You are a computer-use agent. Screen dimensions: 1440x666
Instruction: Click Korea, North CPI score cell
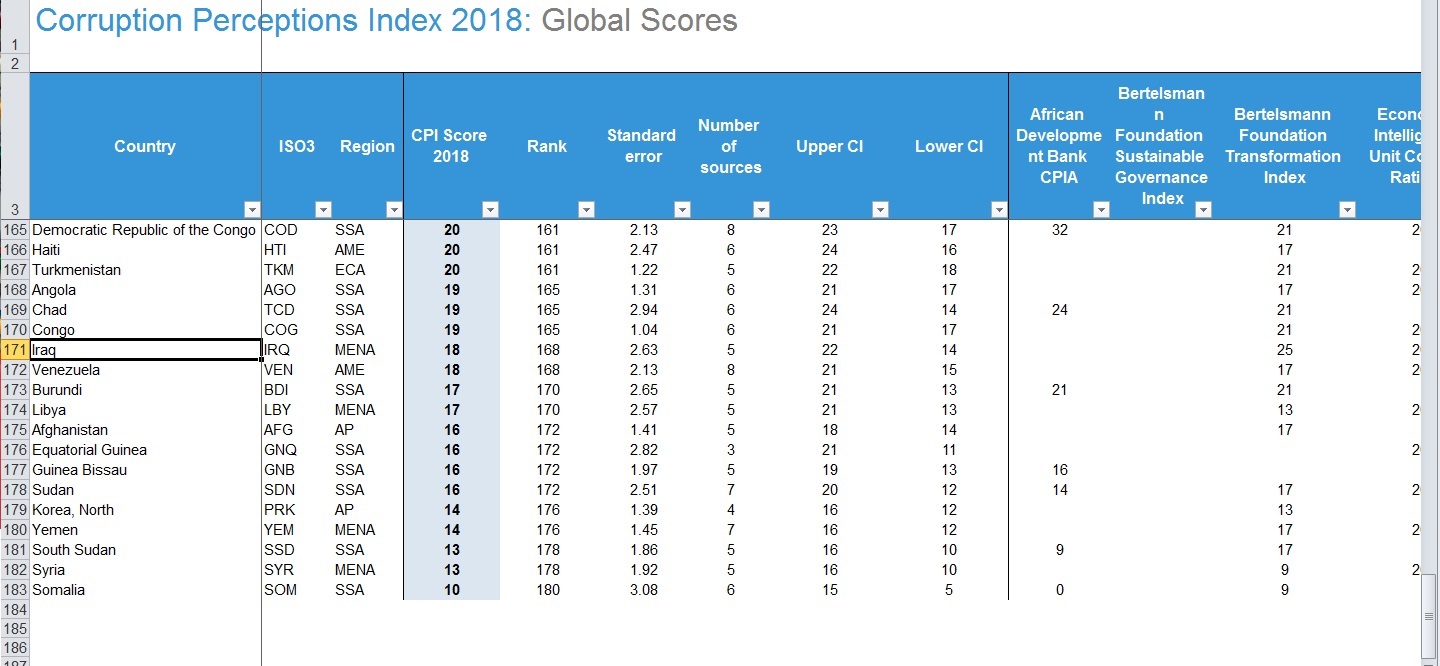click(x=452, y=510)
